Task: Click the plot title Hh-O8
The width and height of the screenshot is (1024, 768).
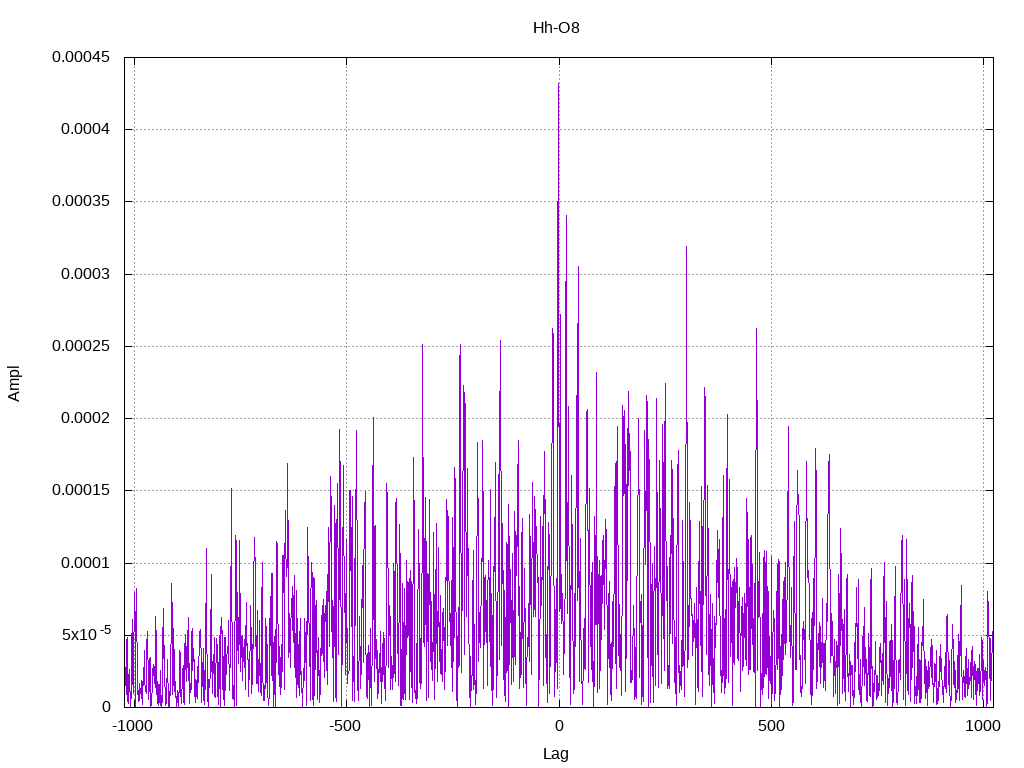Action: coord(556,28)
